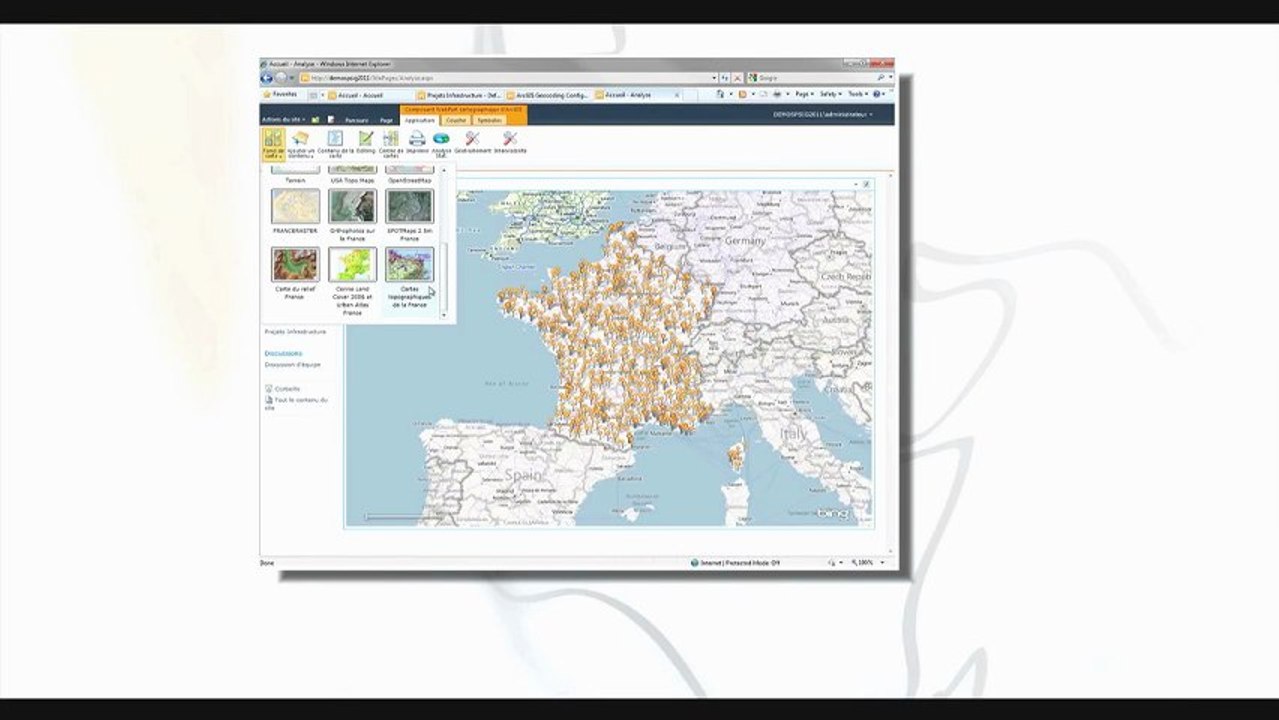This screenshot has width=1279, height=720.
Task: Click the IE Help question mark icon
Action: [877, 94]
